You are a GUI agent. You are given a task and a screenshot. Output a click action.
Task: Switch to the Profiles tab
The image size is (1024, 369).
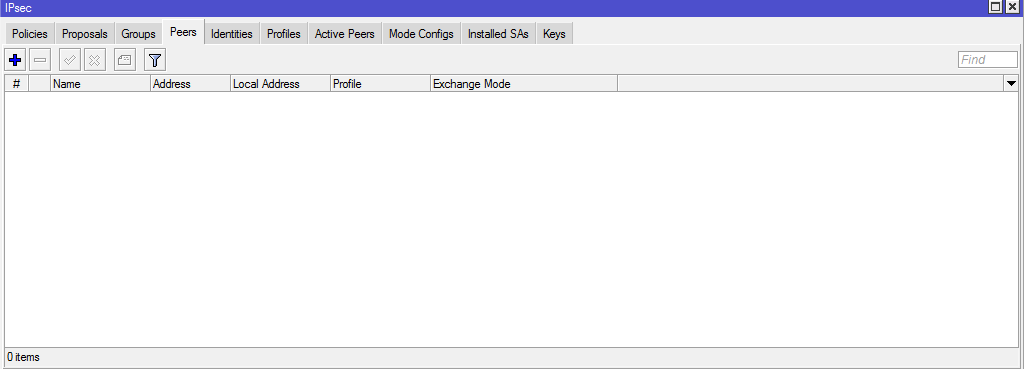tap(283, 34)
